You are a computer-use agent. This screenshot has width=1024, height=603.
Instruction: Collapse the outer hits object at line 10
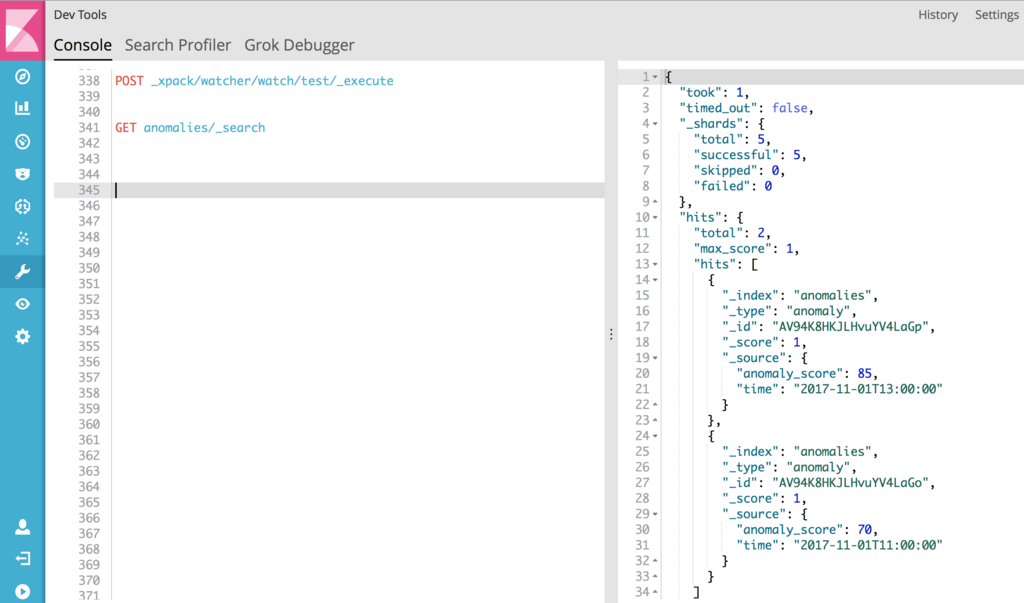pos(655,218)
